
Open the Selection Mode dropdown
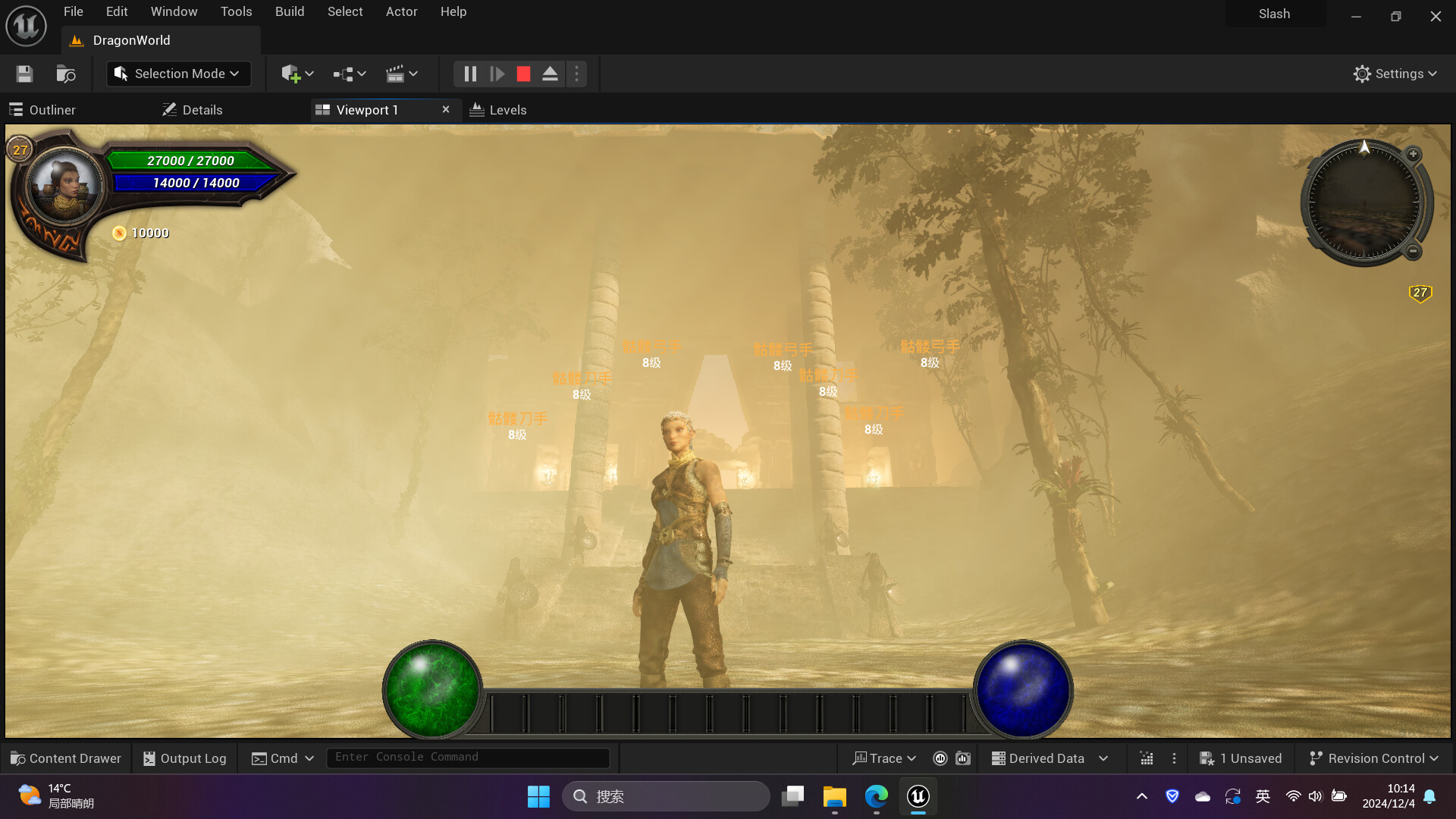179,74
